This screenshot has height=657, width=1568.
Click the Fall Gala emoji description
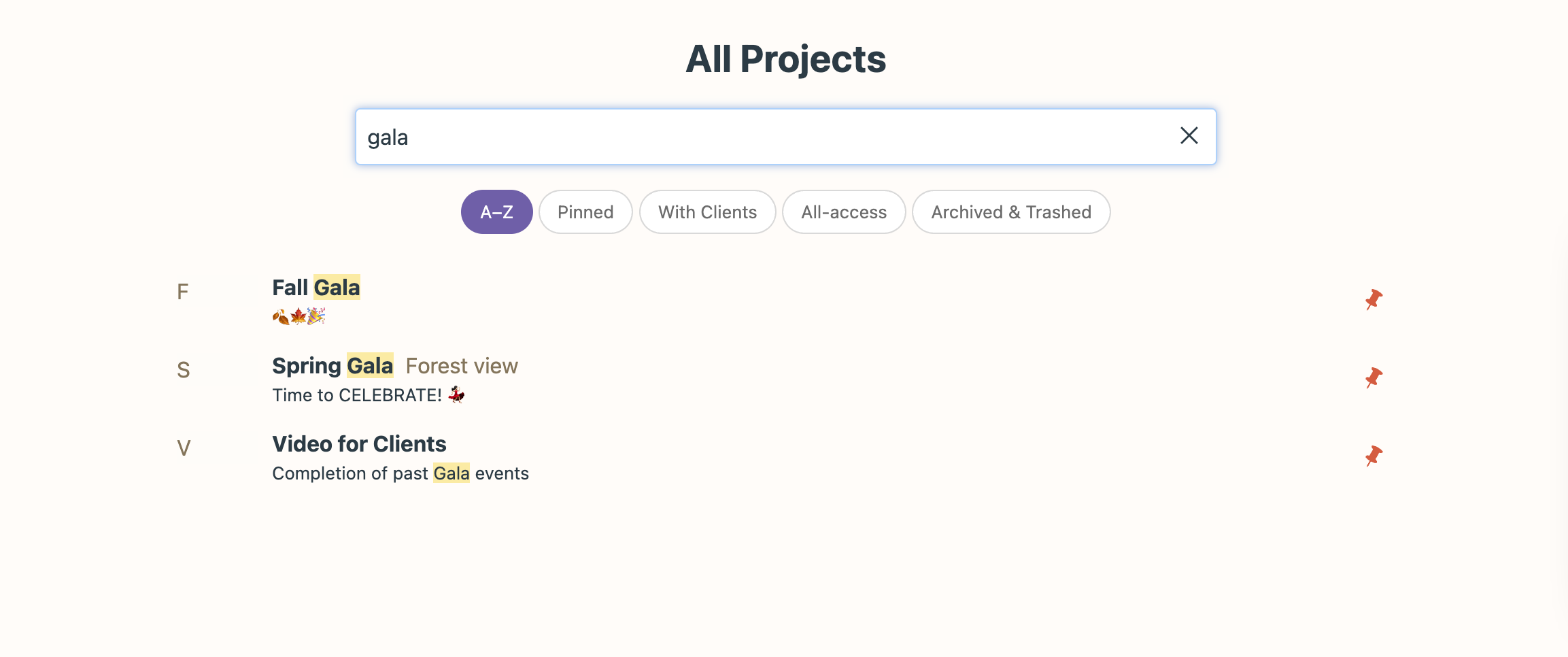coord(299,316)
